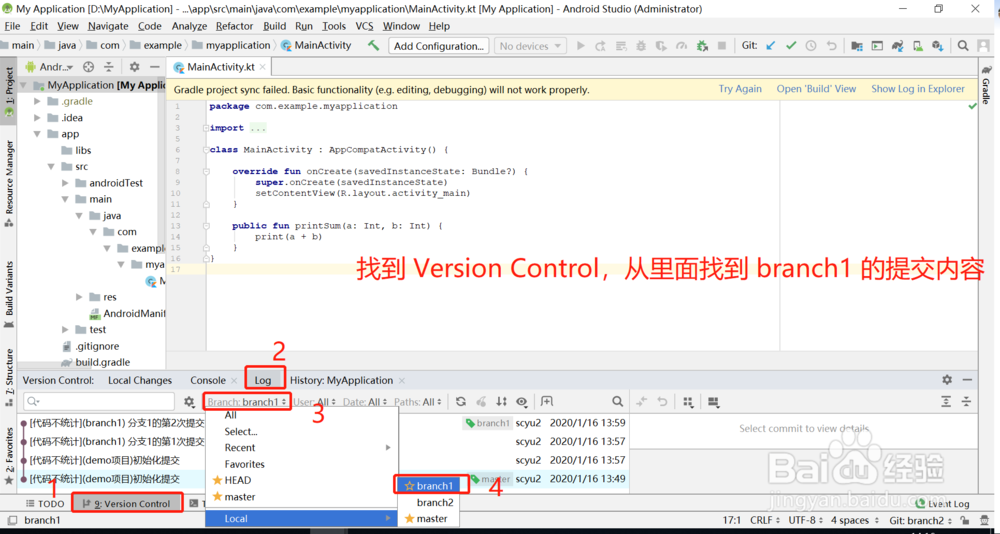Image resolution: width=1000 pixels, height=534 pixels.
Task: Click Cherry-pick icon in log toolbar
Action: point(482,401)
